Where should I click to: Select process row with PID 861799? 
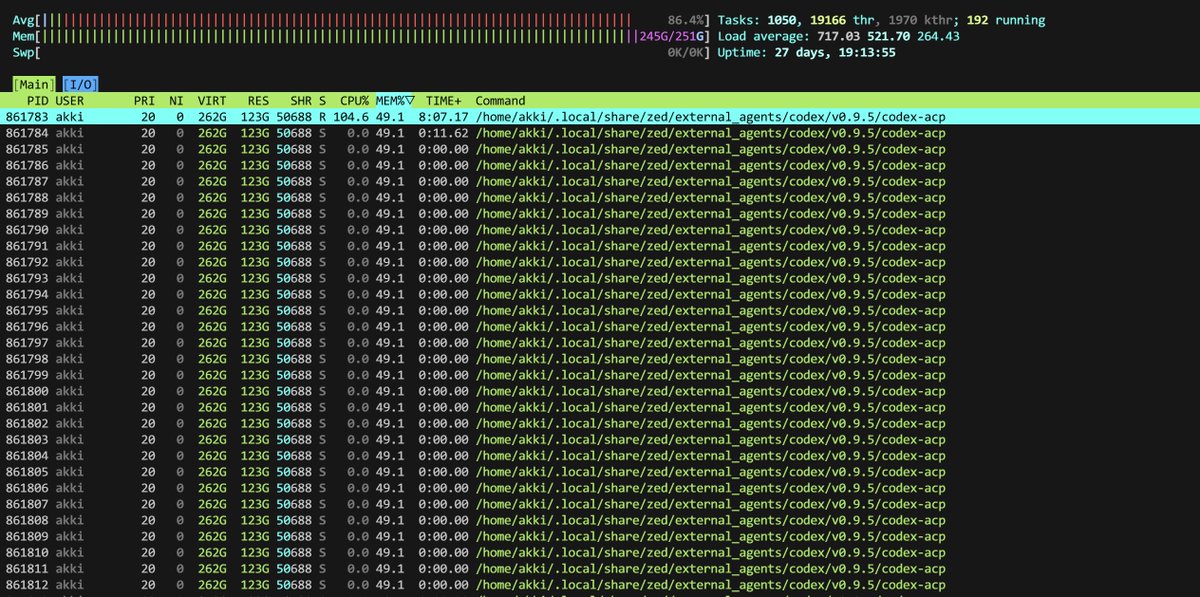point(600,375)
